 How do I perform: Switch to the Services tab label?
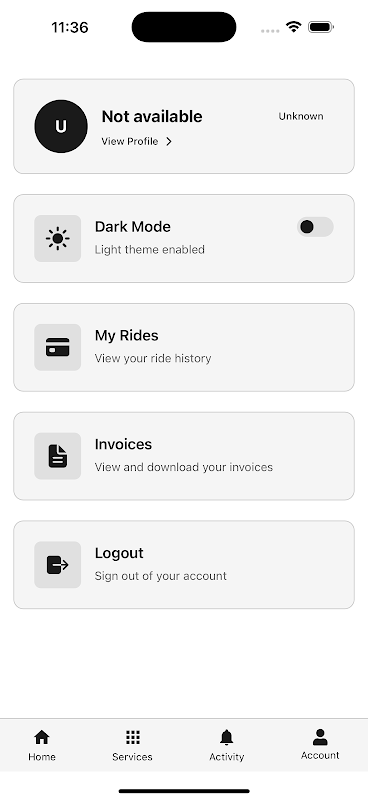tap(132, 757)
